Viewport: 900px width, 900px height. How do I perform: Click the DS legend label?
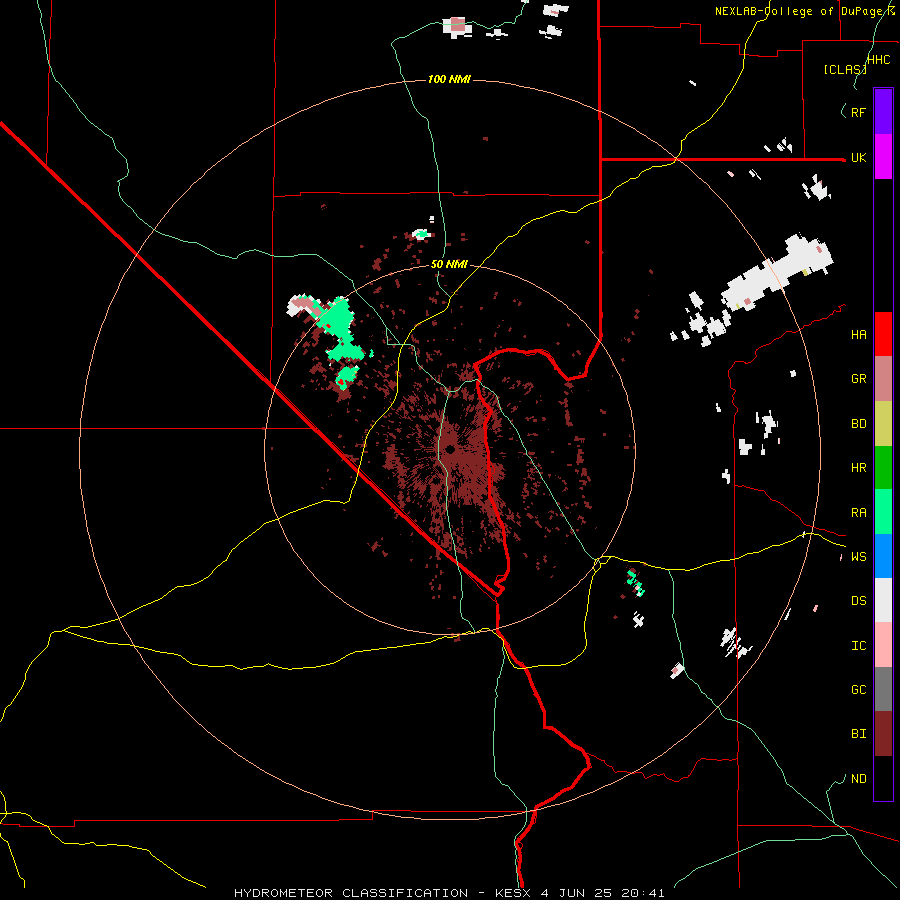click(858, 600)
